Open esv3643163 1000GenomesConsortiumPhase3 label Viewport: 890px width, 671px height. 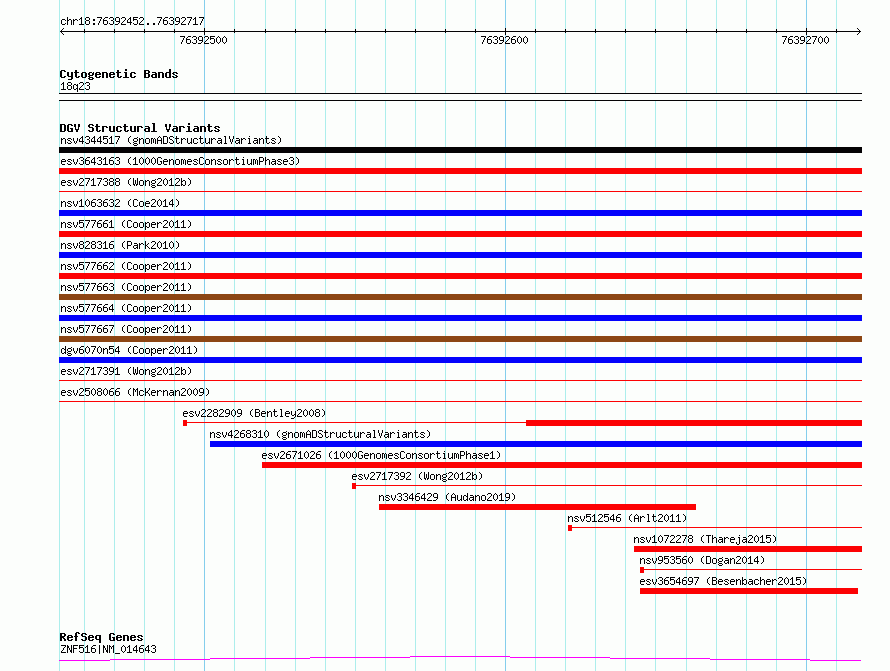click(x=180, y=161)
